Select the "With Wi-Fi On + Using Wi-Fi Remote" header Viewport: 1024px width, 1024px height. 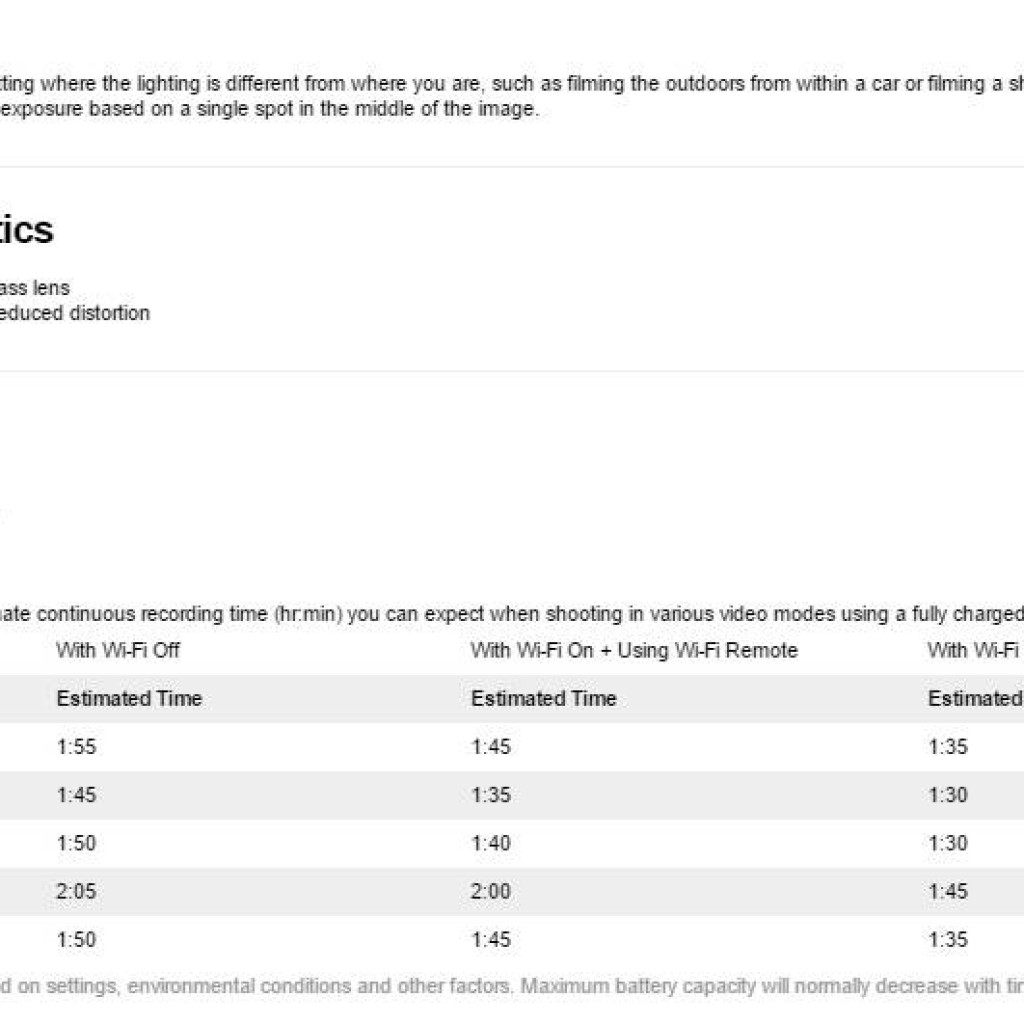634,650
